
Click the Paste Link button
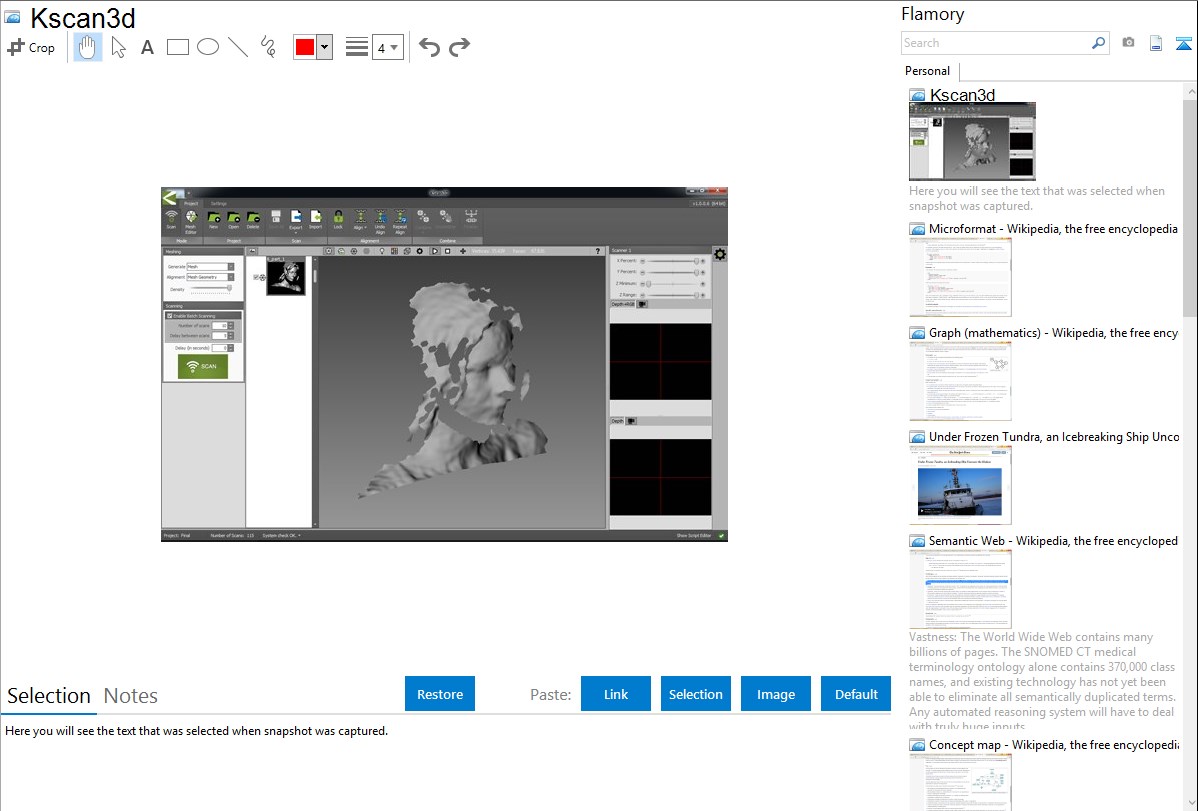tap(616, 694)
